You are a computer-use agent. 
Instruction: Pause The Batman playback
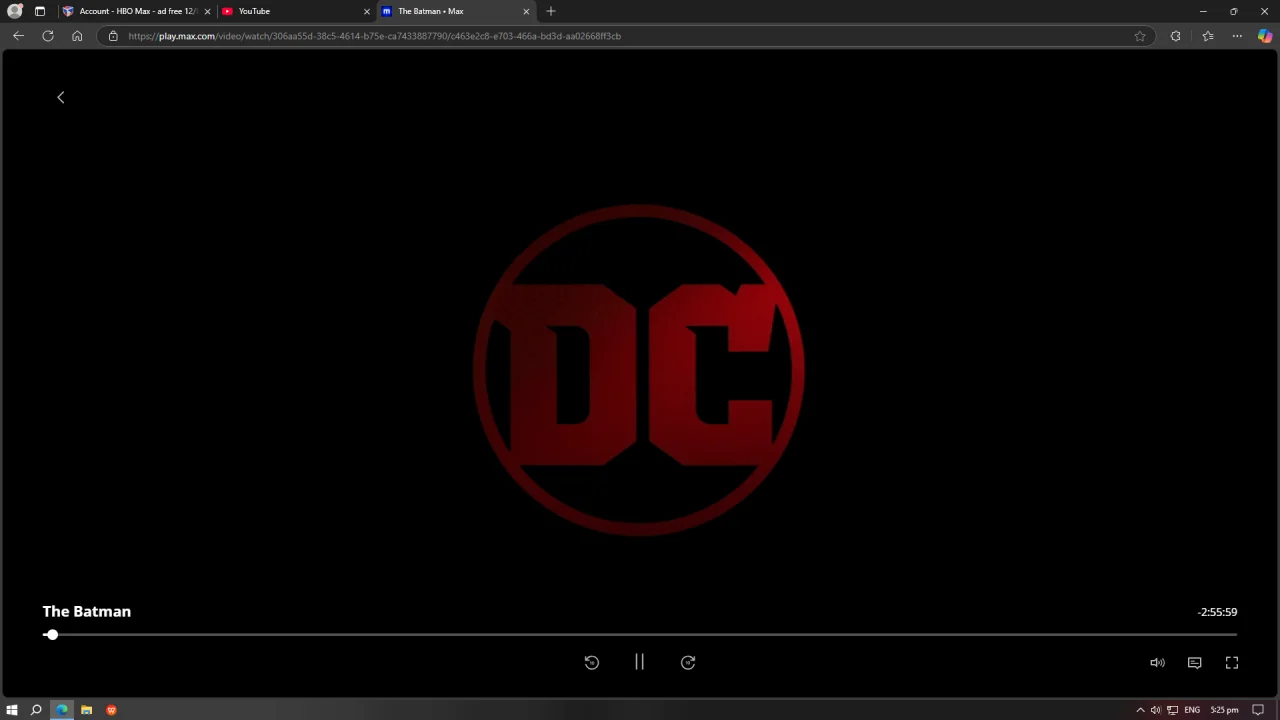pos(639,662)
